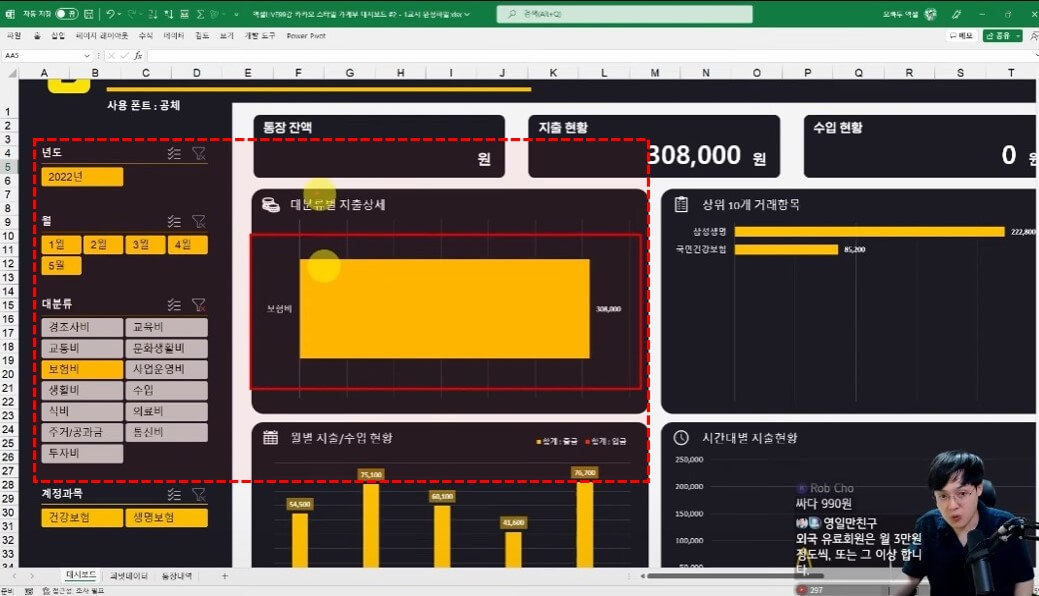Clear the filter on the 년도 slicer
The height and width of the screenshot is (596, 1039).
point(199,153)
